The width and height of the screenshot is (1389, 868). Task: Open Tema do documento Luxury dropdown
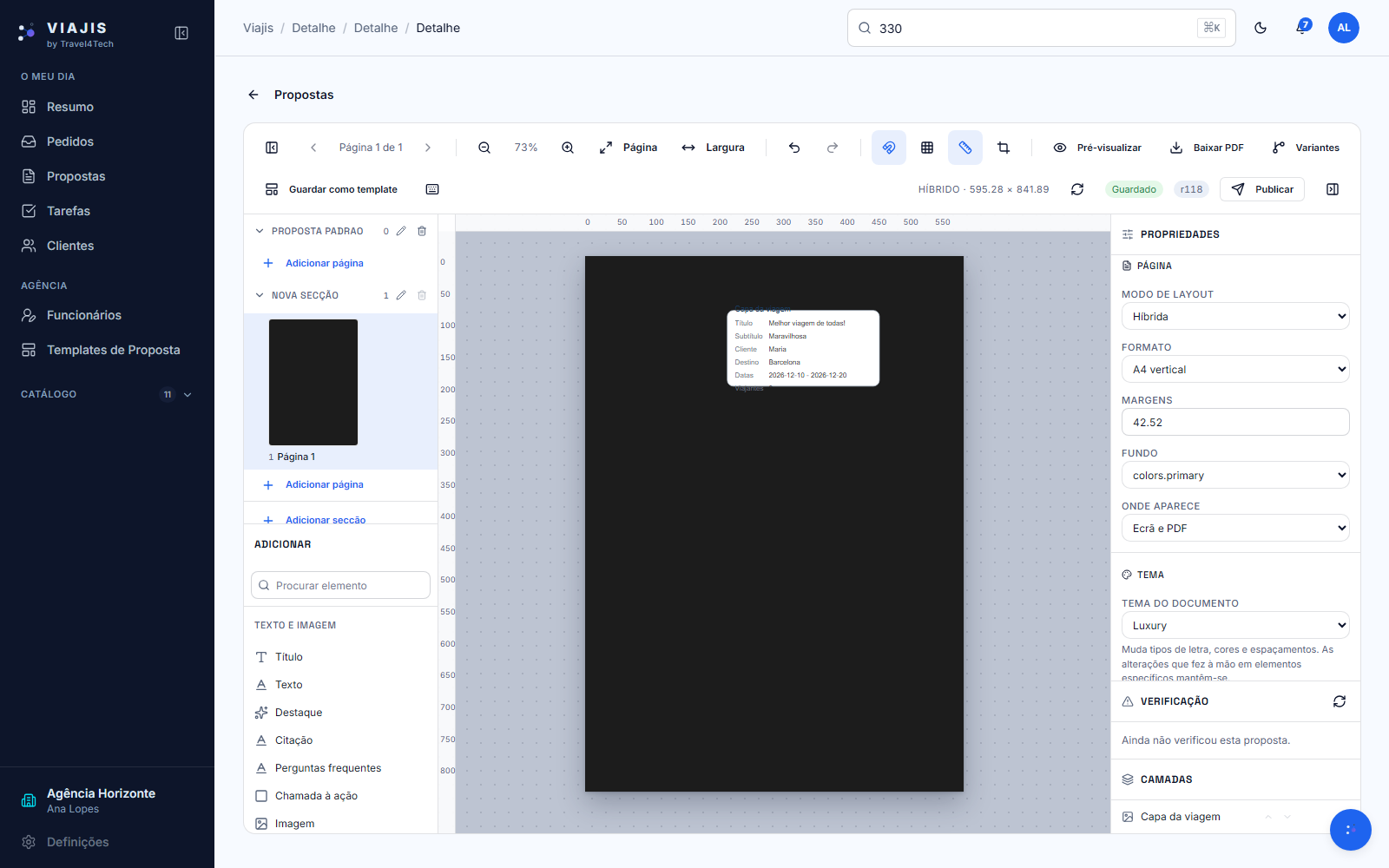pos(1235,625)
